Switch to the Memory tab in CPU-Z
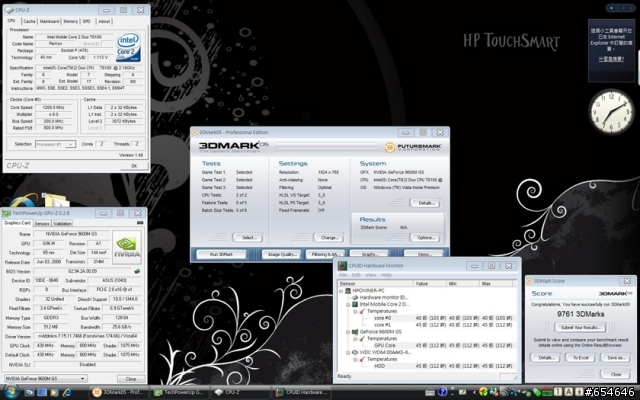This screenshot has width=640, height=400. (x=70, y=21)
